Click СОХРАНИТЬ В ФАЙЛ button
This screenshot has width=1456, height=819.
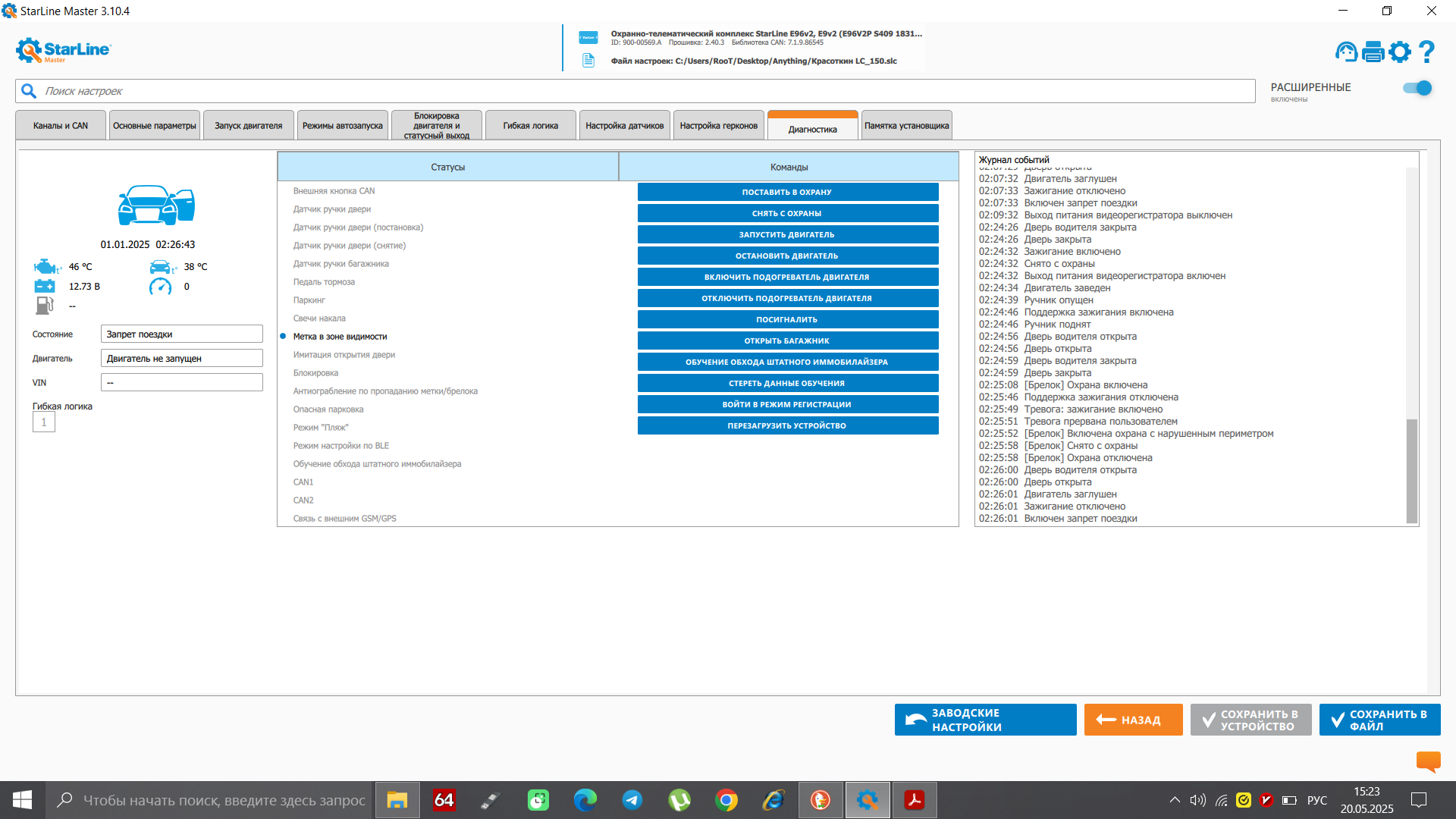[1379, 720]
